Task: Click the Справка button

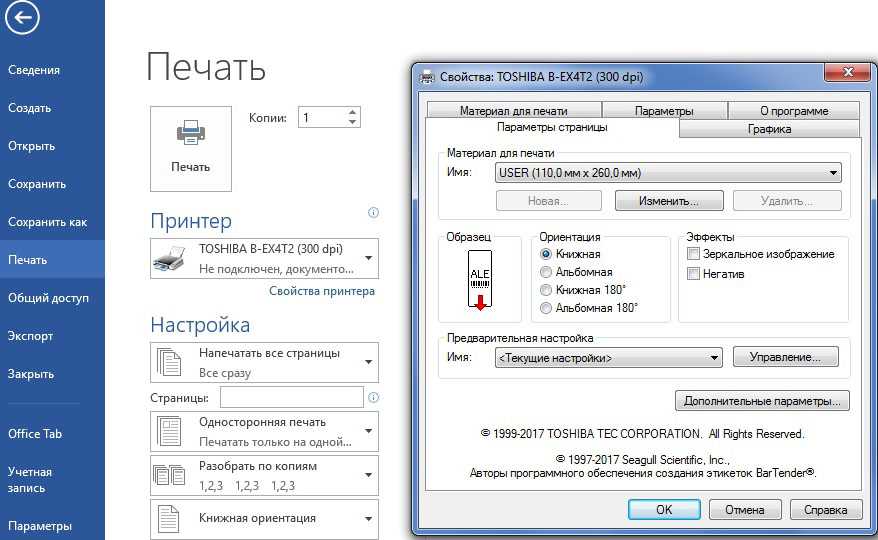Action: (826, 510)
